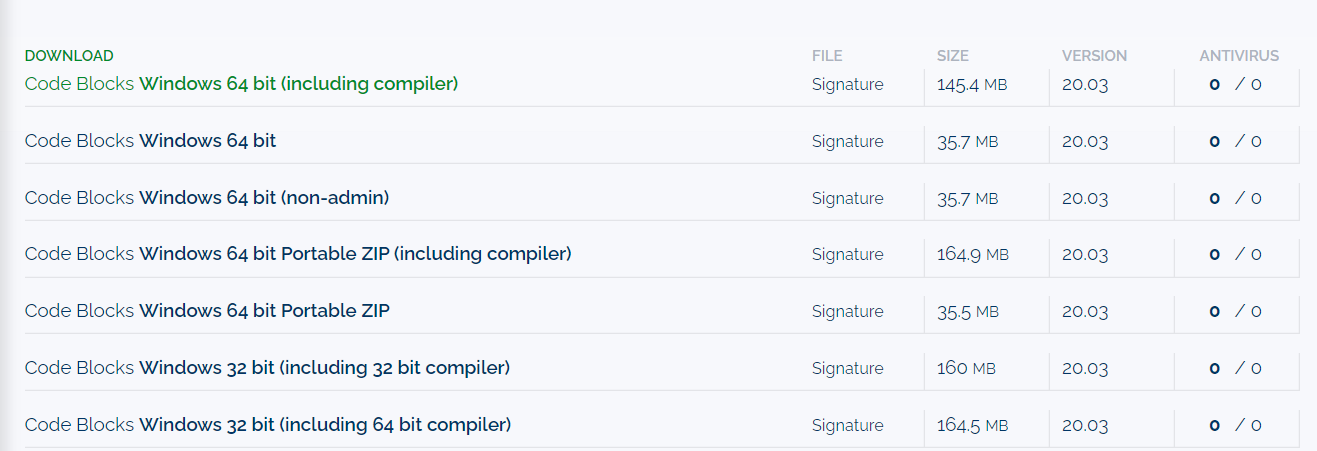
Task: Download Windows 32 bit (including 64 bit compiler)
Action: [268, 425]
